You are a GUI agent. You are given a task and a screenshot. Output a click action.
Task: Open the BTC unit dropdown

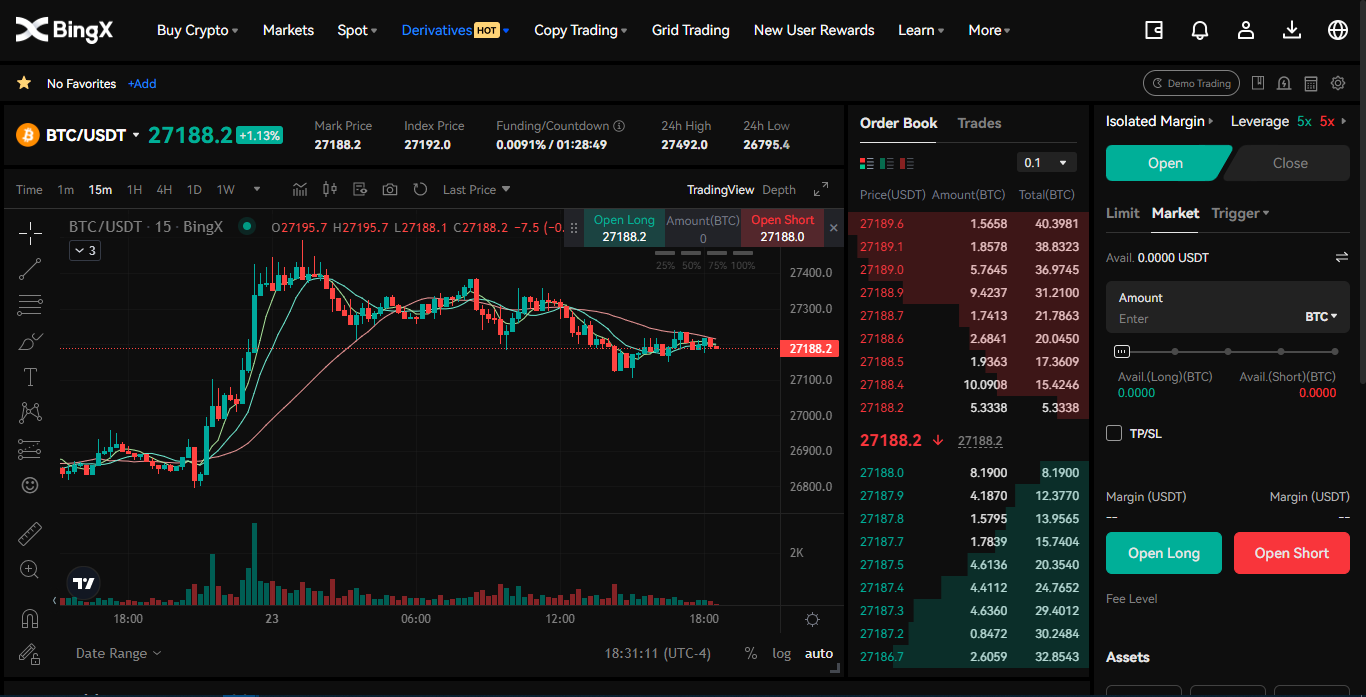[1321, 316]
